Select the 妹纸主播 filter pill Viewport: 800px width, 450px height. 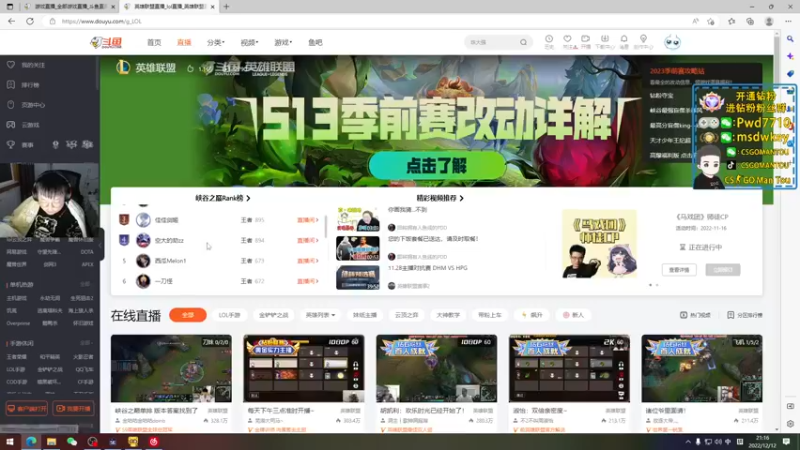[365, 315]
